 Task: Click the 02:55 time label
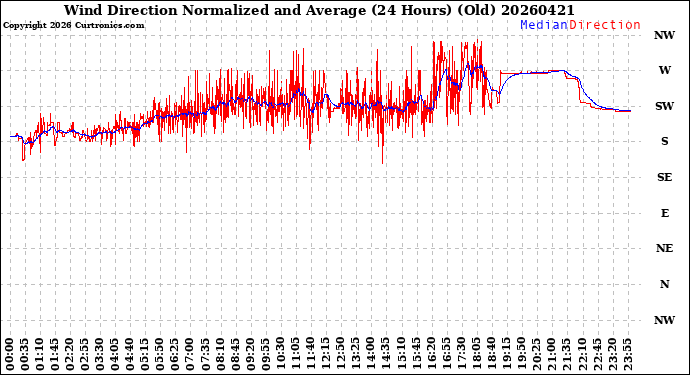(x=85, y=354)
